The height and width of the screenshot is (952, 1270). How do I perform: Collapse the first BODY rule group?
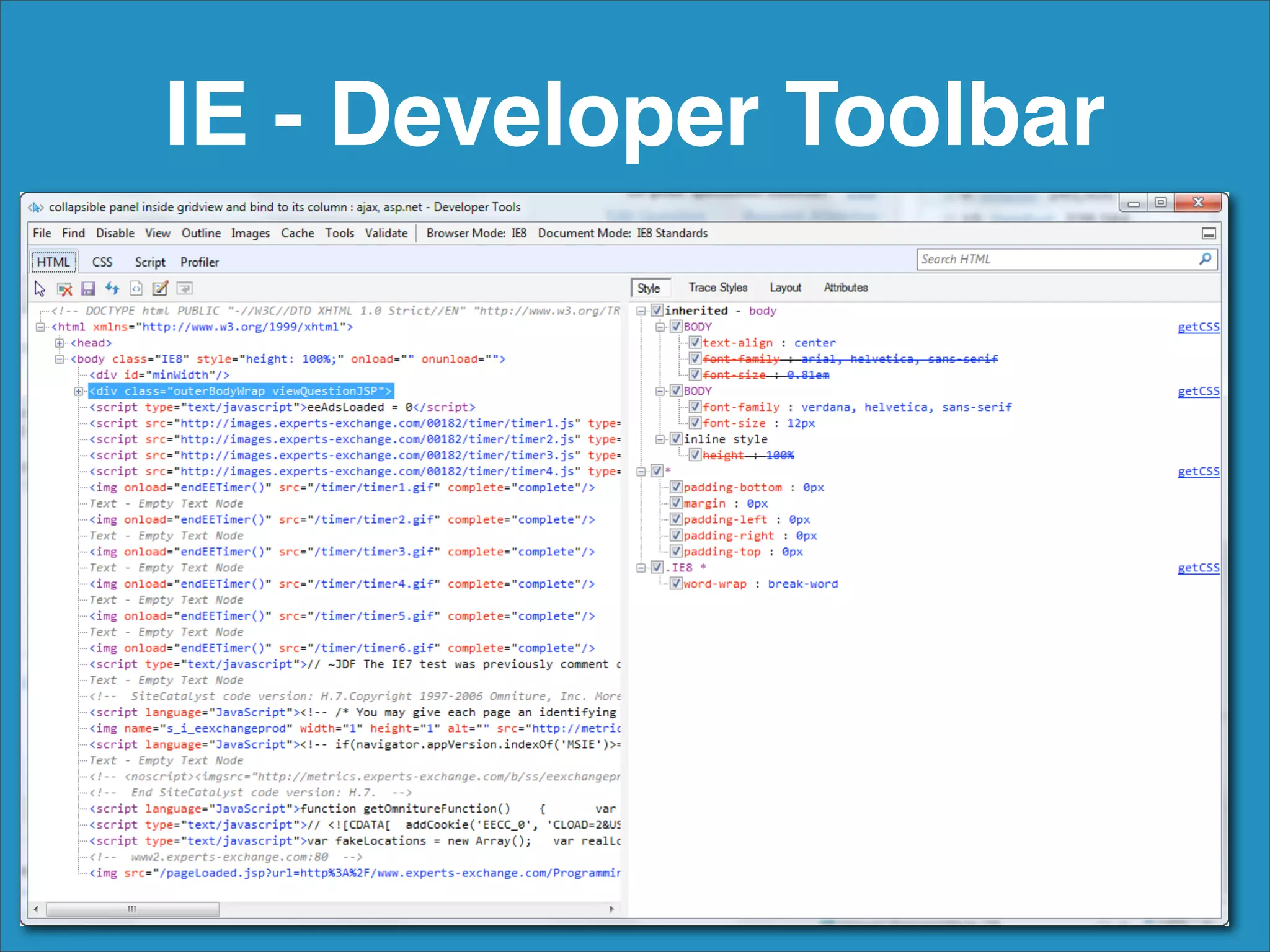[660, 327]
